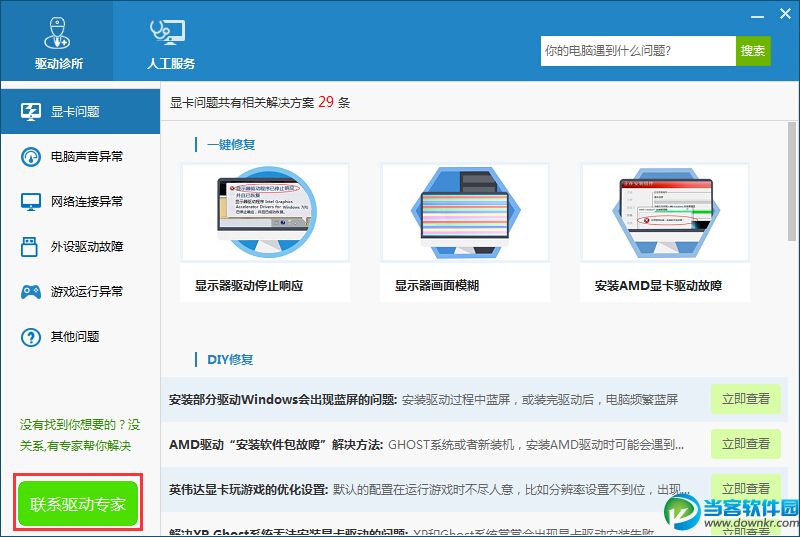Click the DIY修复 section heading
The width and height of the screenshot is (800, 537).
[230, 360]
